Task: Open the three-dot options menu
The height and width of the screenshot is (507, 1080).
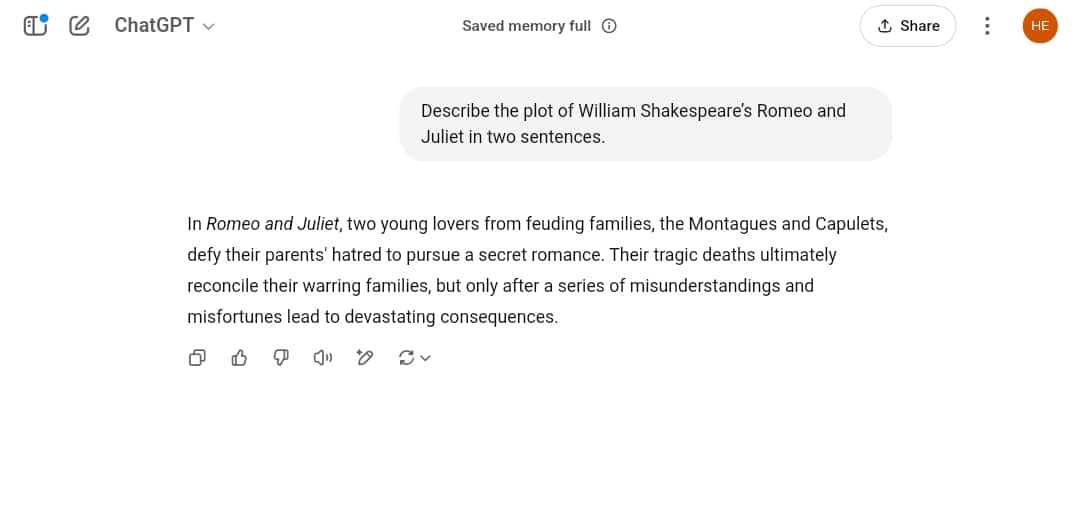Action: 987,26
